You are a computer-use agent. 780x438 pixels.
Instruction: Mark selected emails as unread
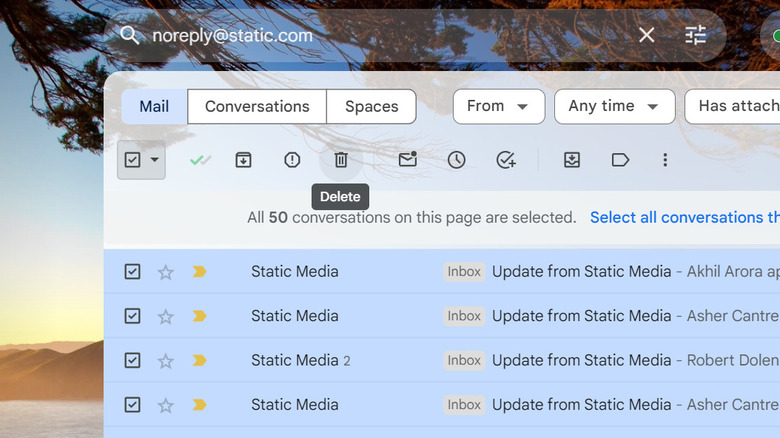[407, 160]
